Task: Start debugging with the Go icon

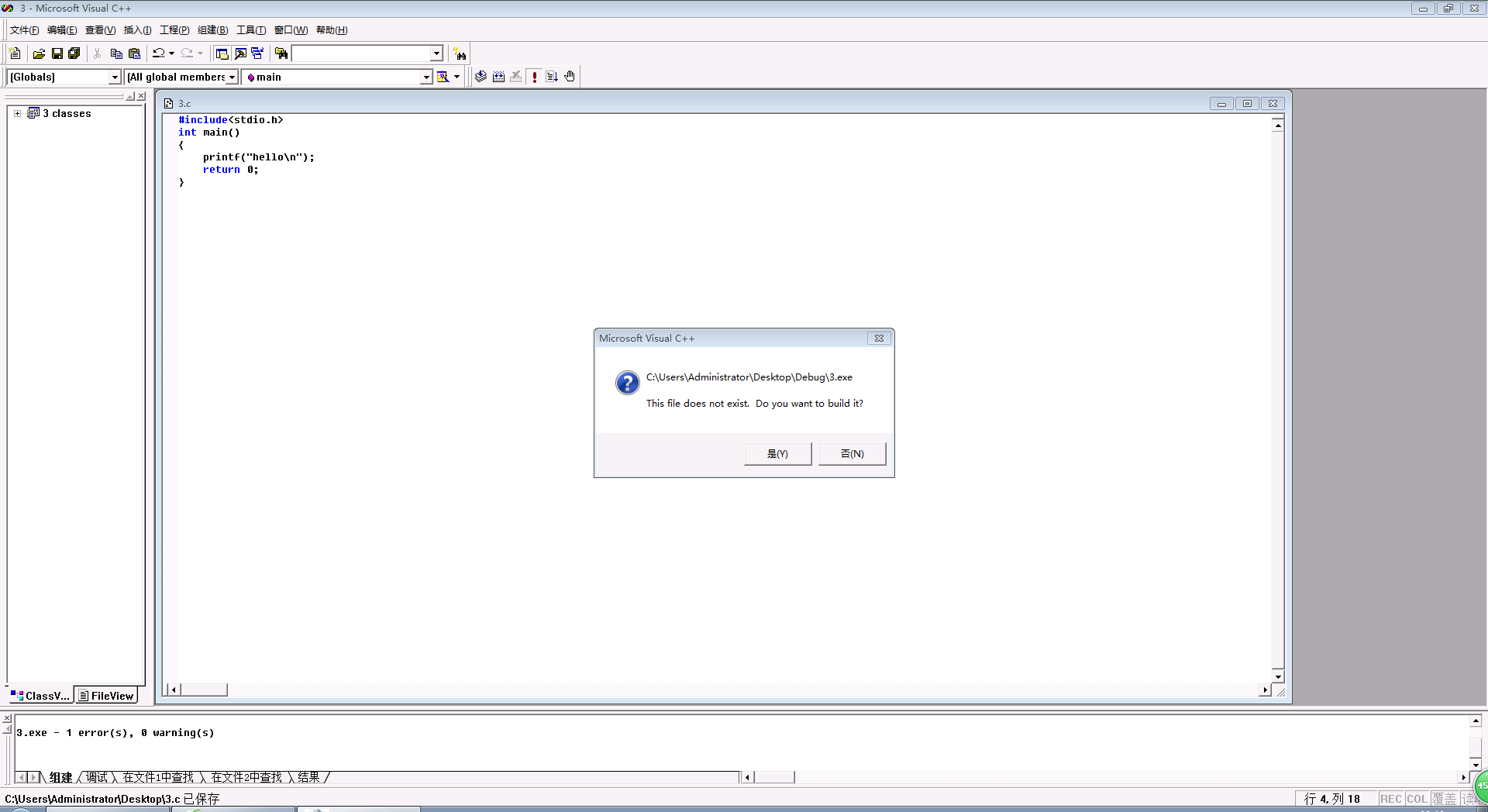Action: tap(552, 77)
